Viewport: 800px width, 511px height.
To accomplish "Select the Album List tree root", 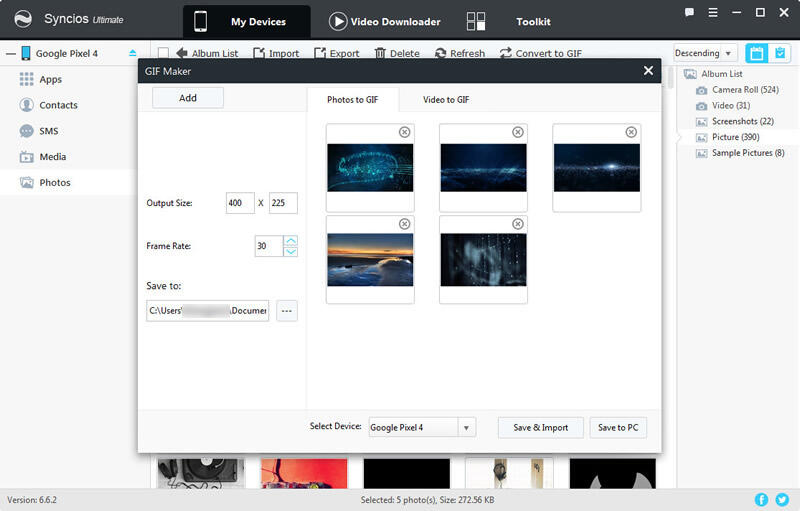I will [713, 74].
